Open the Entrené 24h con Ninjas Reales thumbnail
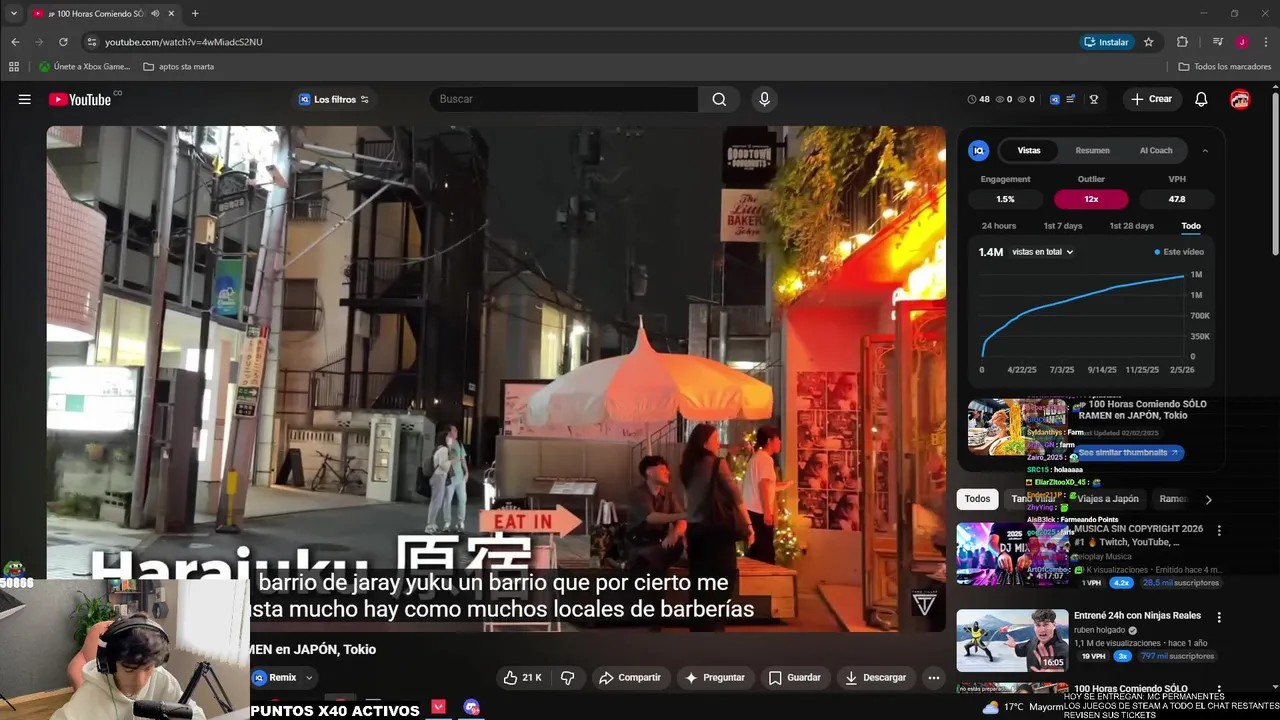 [x=1012, y=641]
